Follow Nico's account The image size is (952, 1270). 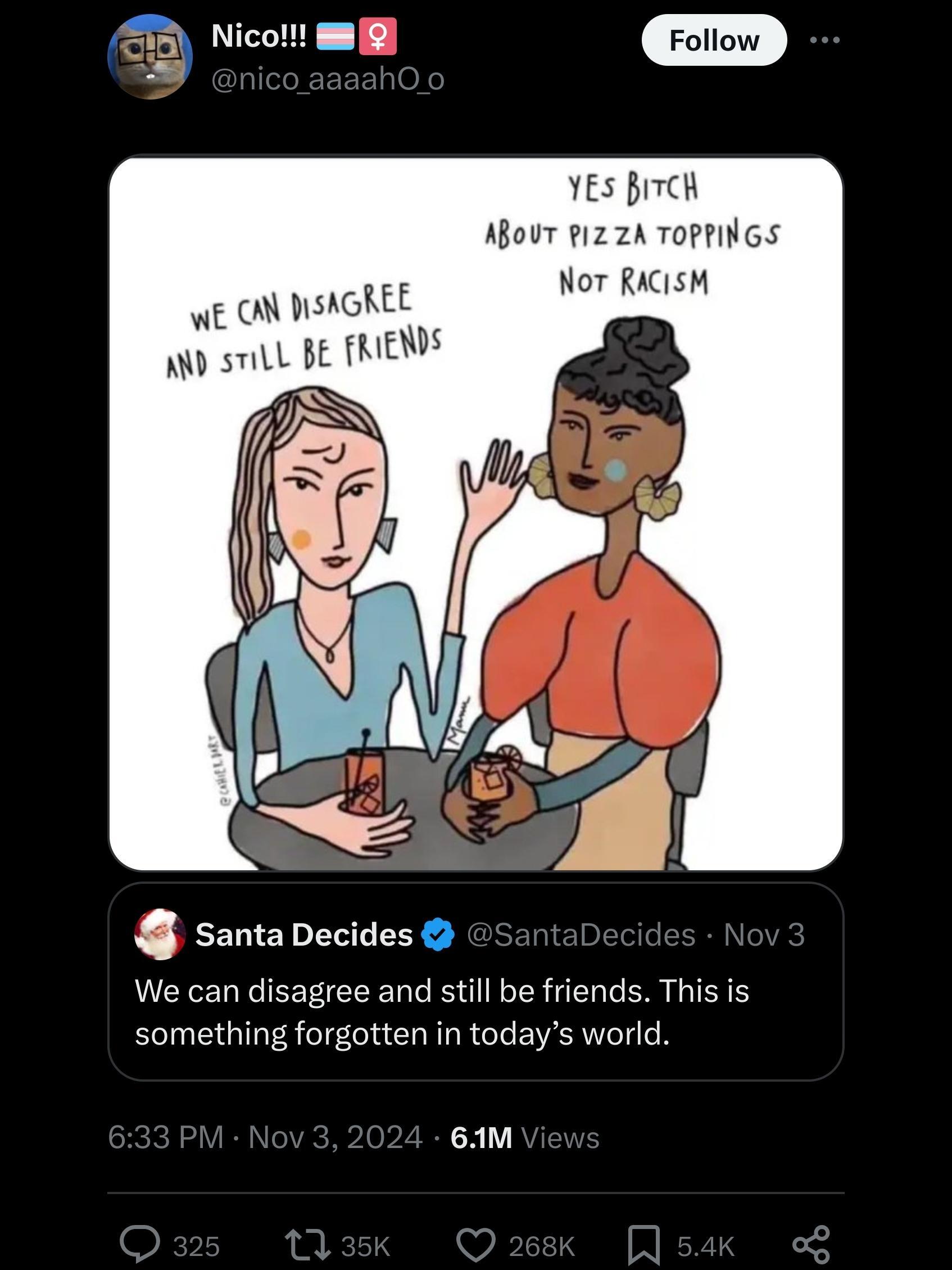coord(714,40)
